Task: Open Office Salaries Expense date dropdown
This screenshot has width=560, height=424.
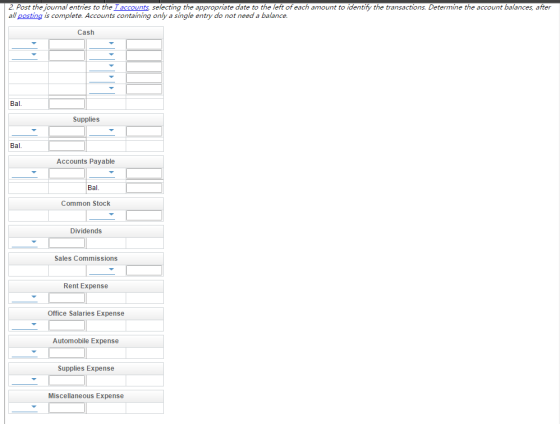Action: 25,325
